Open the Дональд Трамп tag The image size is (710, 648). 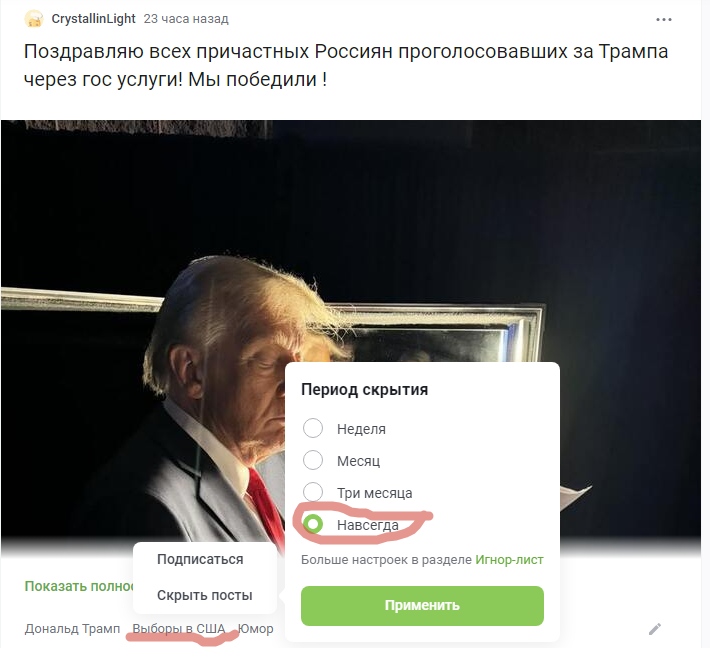72,629
